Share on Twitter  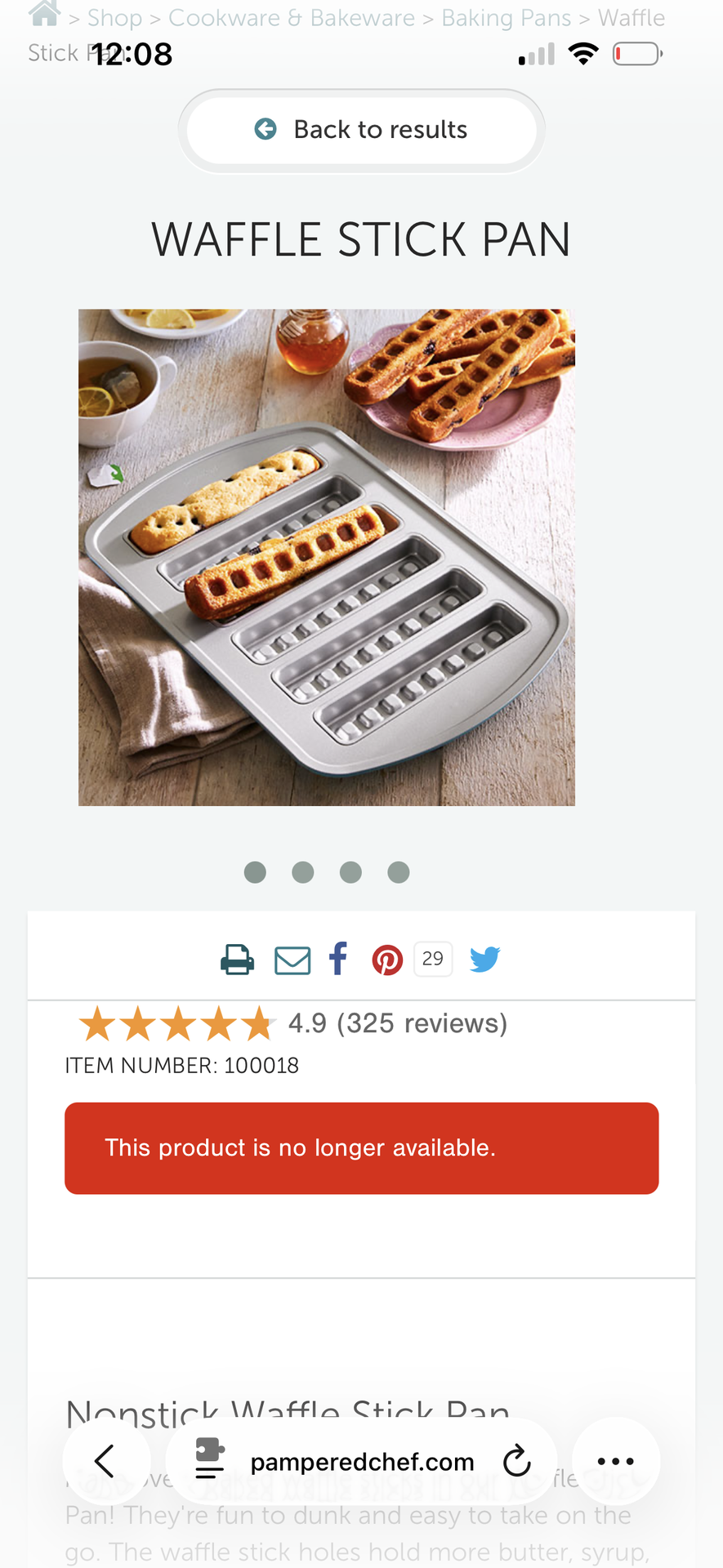click(484, 959)
